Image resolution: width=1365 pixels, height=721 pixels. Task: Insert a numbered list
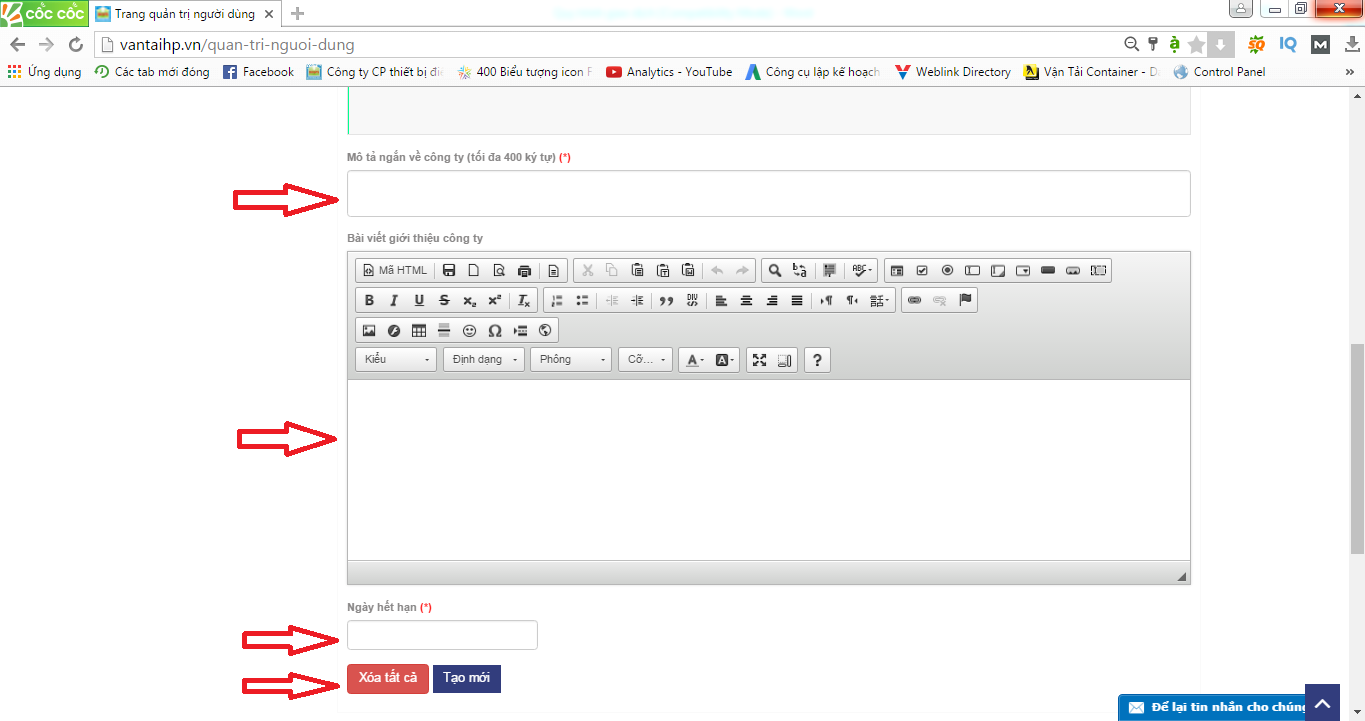click(x=557, y=301)
